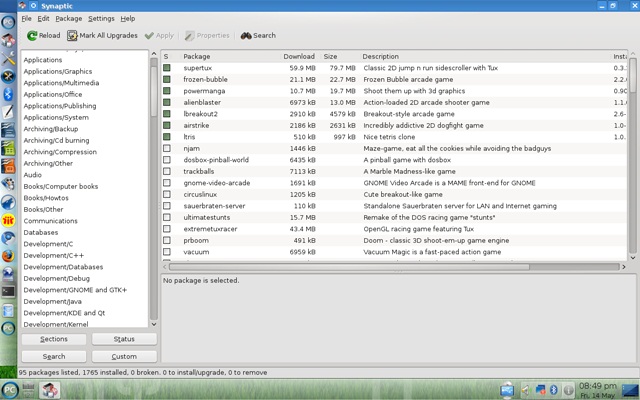Screen dimensions: 640x400
Task: Mark the vacuum package checkbox
Action: tap(167, 251)
